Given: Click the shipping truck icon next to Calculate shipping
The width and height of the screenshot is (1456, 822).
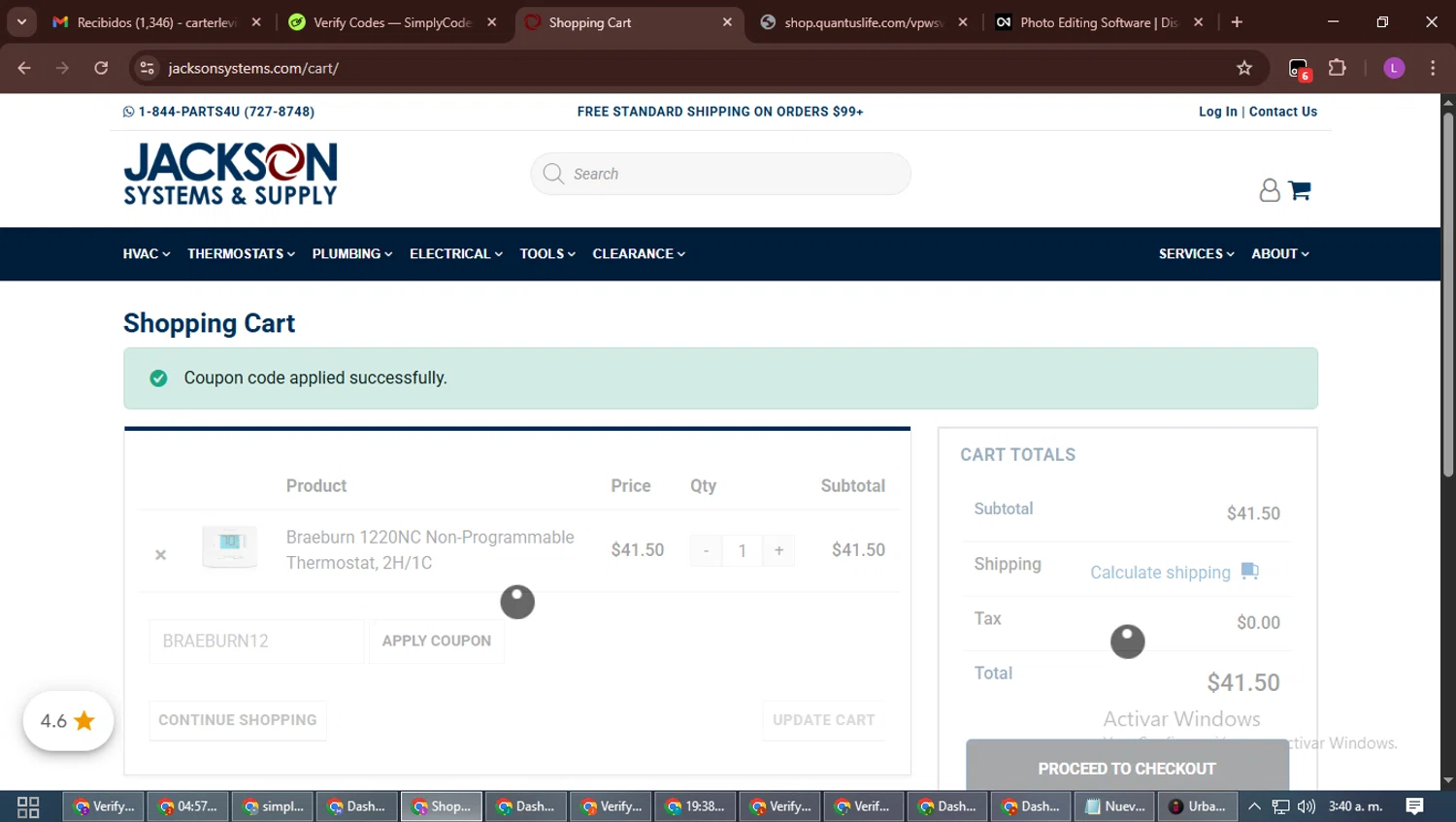Looking at the screenshot, I should [x=1250, y=571].
